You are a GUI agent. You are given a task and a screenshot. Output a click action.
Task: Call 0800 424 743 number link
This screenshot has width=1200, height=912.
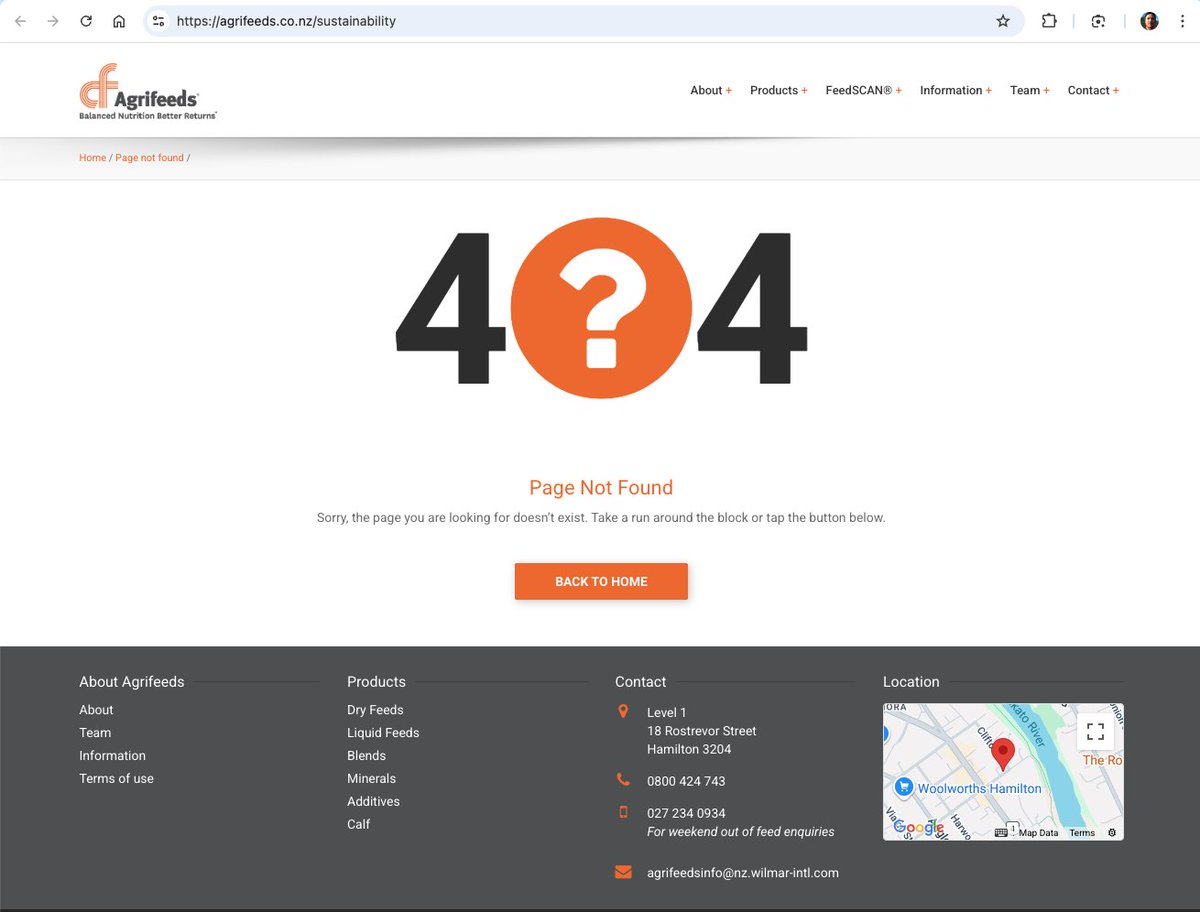coord(686,781)
